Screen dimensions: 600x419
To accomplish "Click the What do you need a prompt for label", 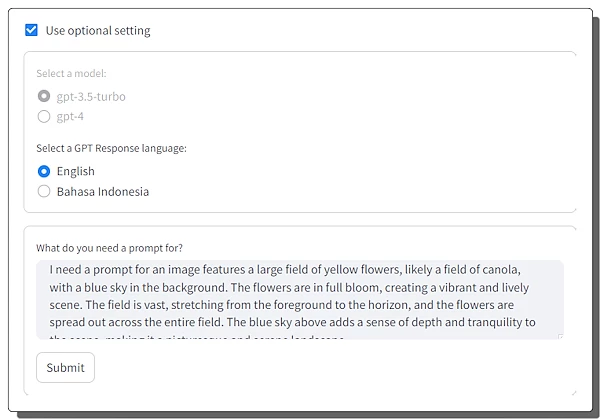I will pos(109,247).
